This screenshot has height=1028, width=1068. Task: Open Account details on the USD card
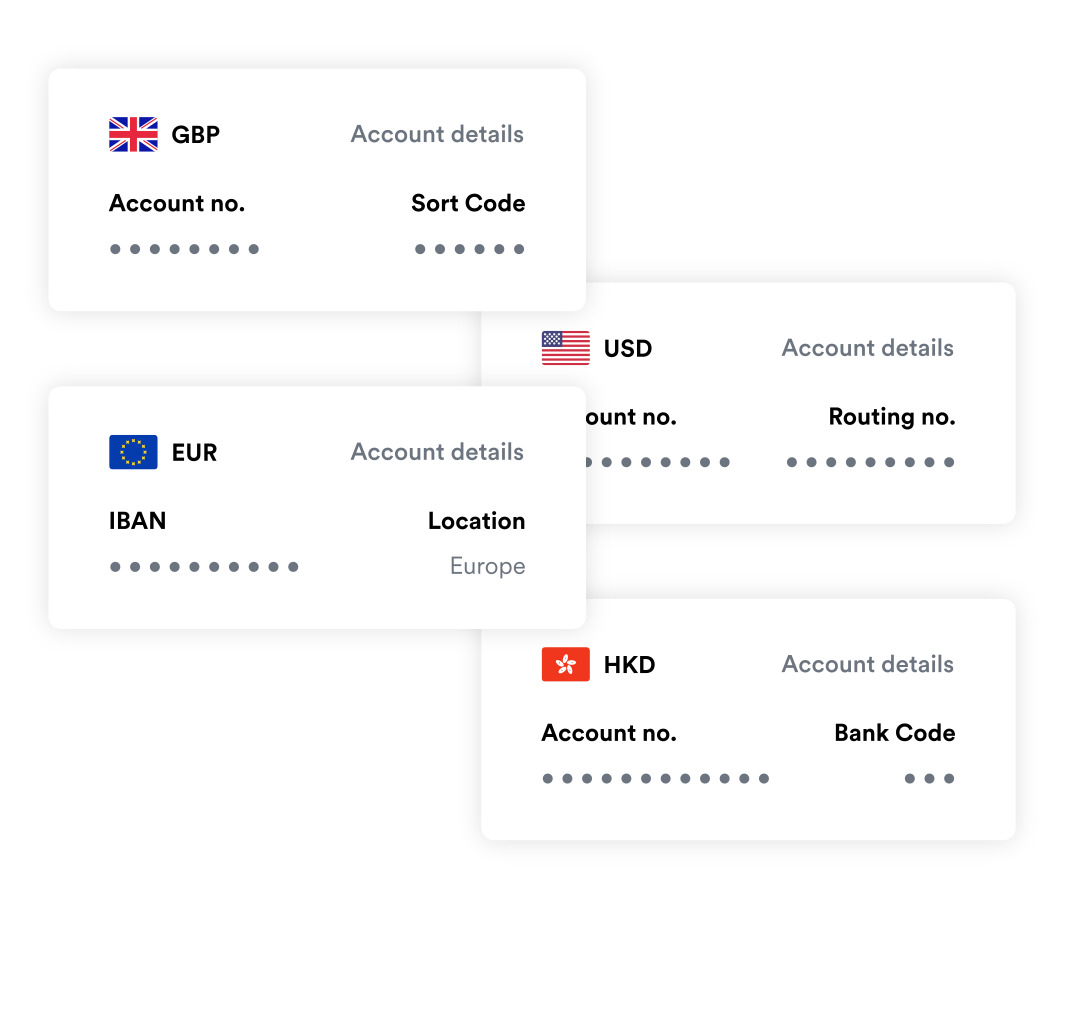click(x=867, y=348)
